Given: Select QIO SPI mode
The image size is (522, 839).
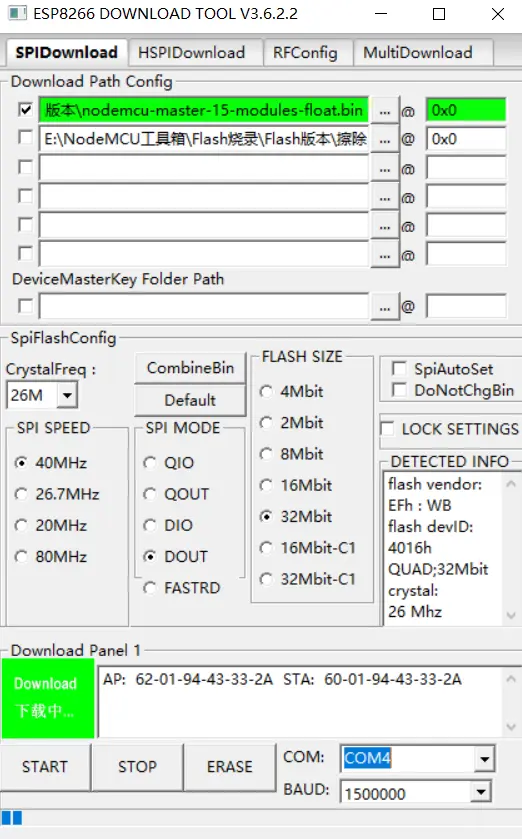Looking at the screenshot, I should [150, 462].
